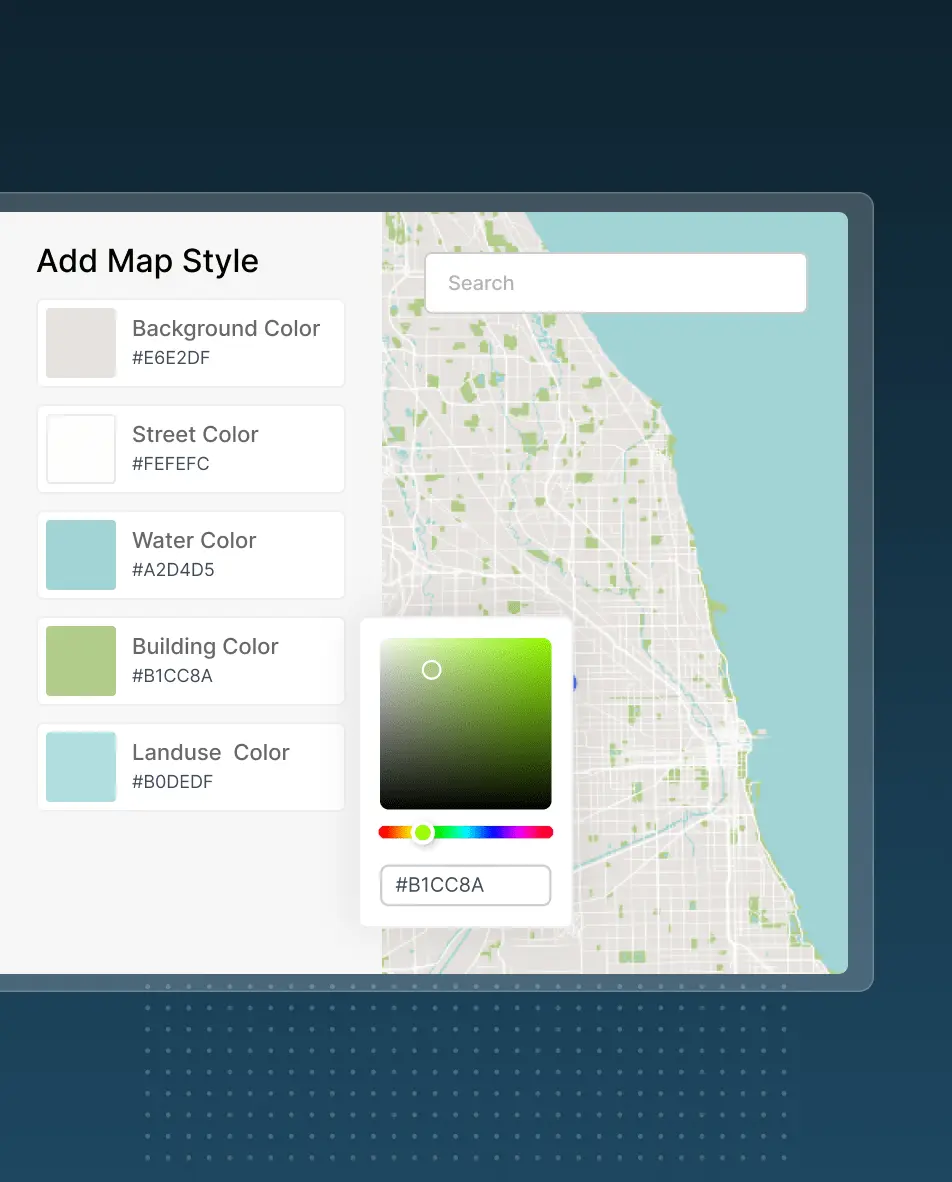Select the Water Color label
The height and width of the screenshot is (1182, 952).
pos(194,540)
